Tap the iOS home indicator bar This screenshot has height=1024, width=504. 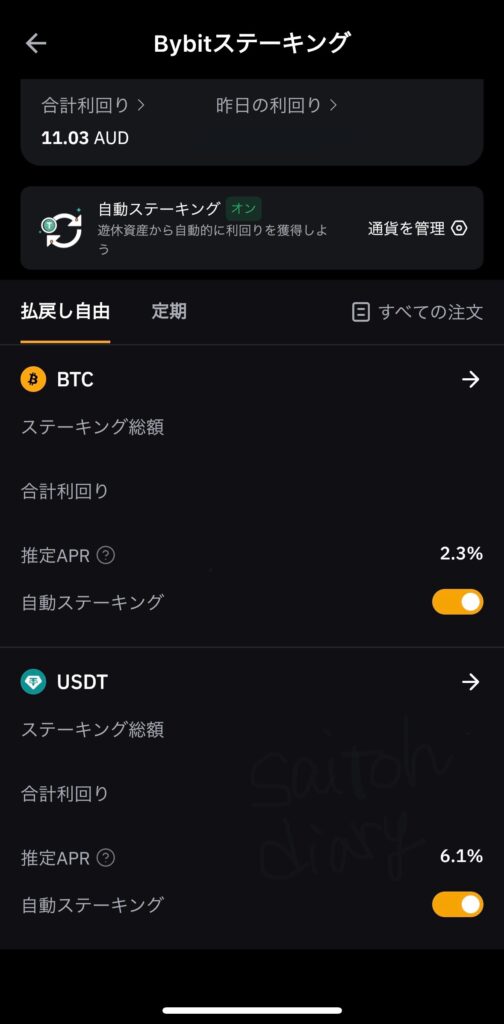pyautogui.click(x=252, y=1010)
